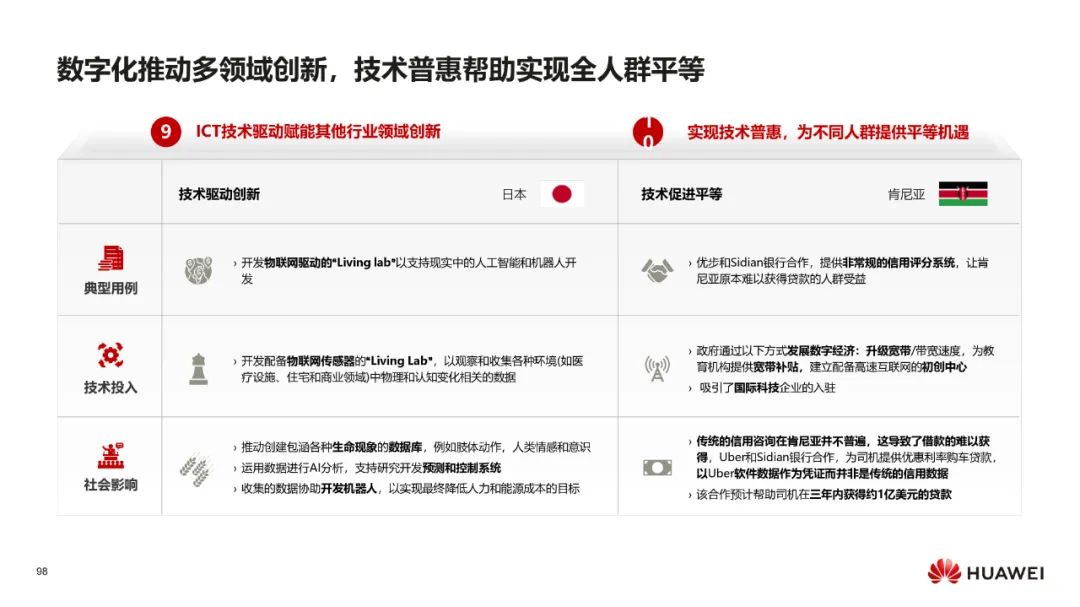This screenshot has width=1080, height=607.
Task: Click the column header 技术促进平等
Action: coord(682,194)
